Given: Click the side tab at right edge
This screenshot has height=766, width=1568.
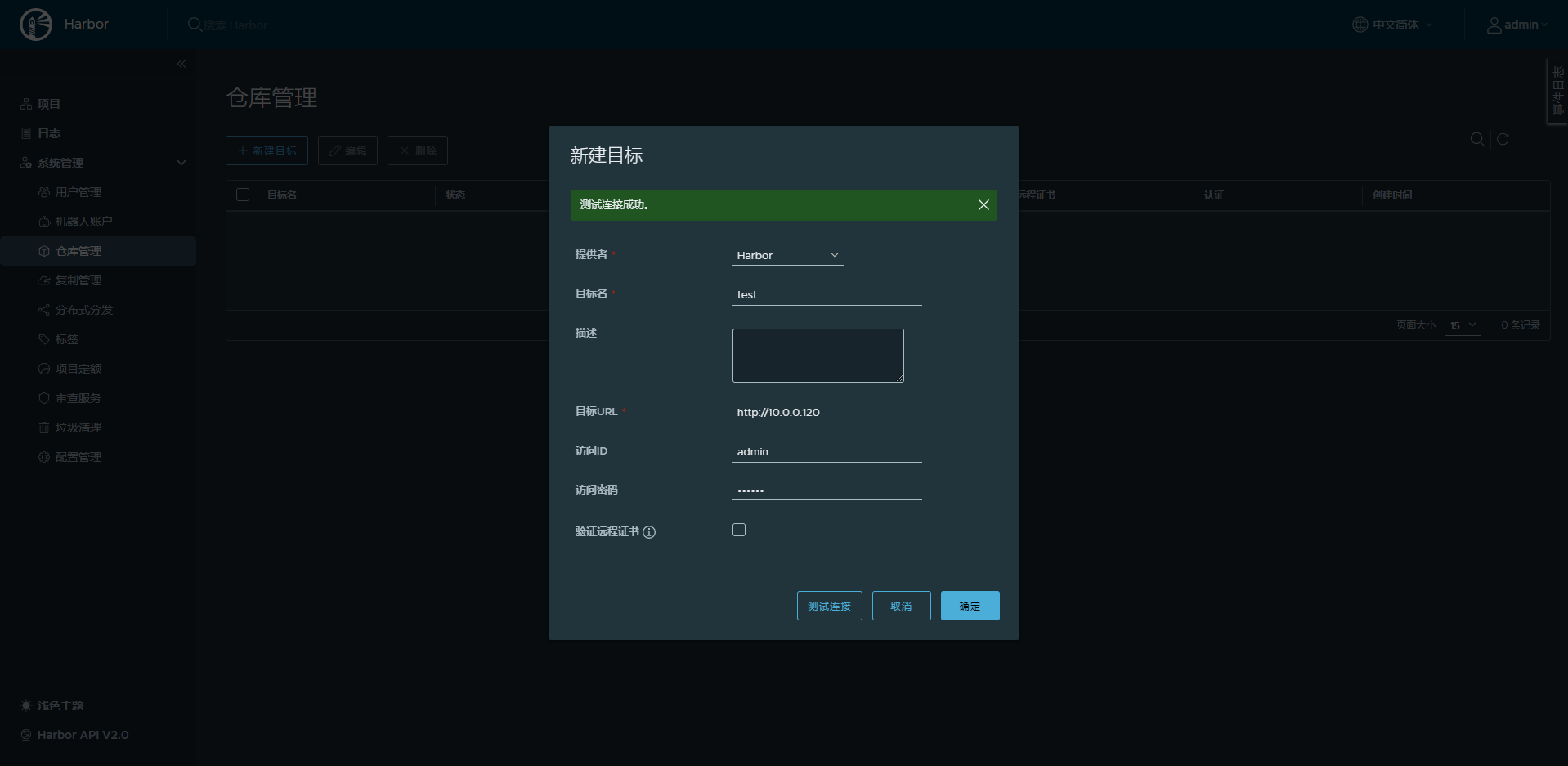Looking at the screenshot, I should pos(1558,91).
